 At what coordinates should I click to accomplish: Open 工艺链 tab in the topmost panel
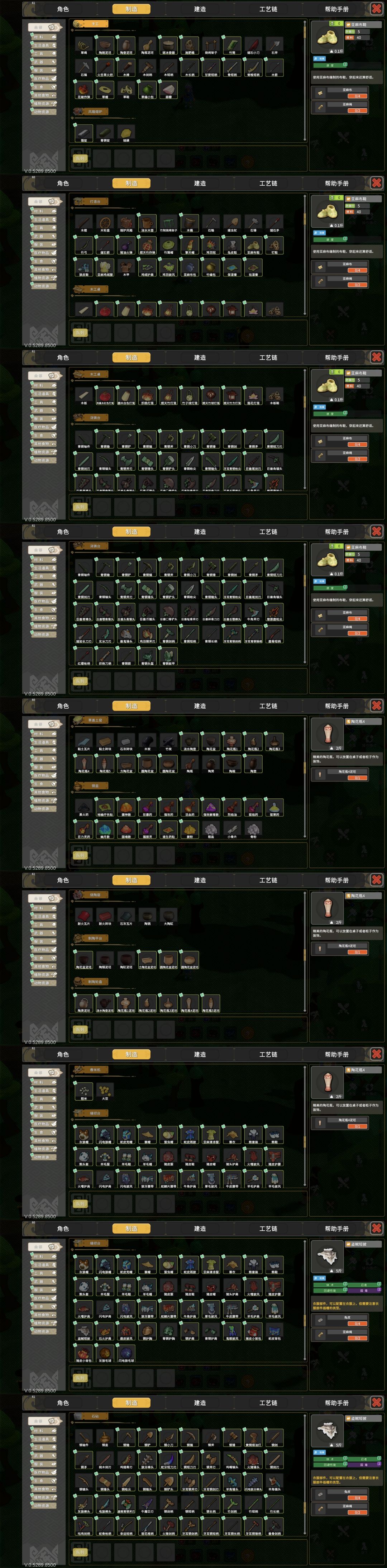tap(268, 9)
